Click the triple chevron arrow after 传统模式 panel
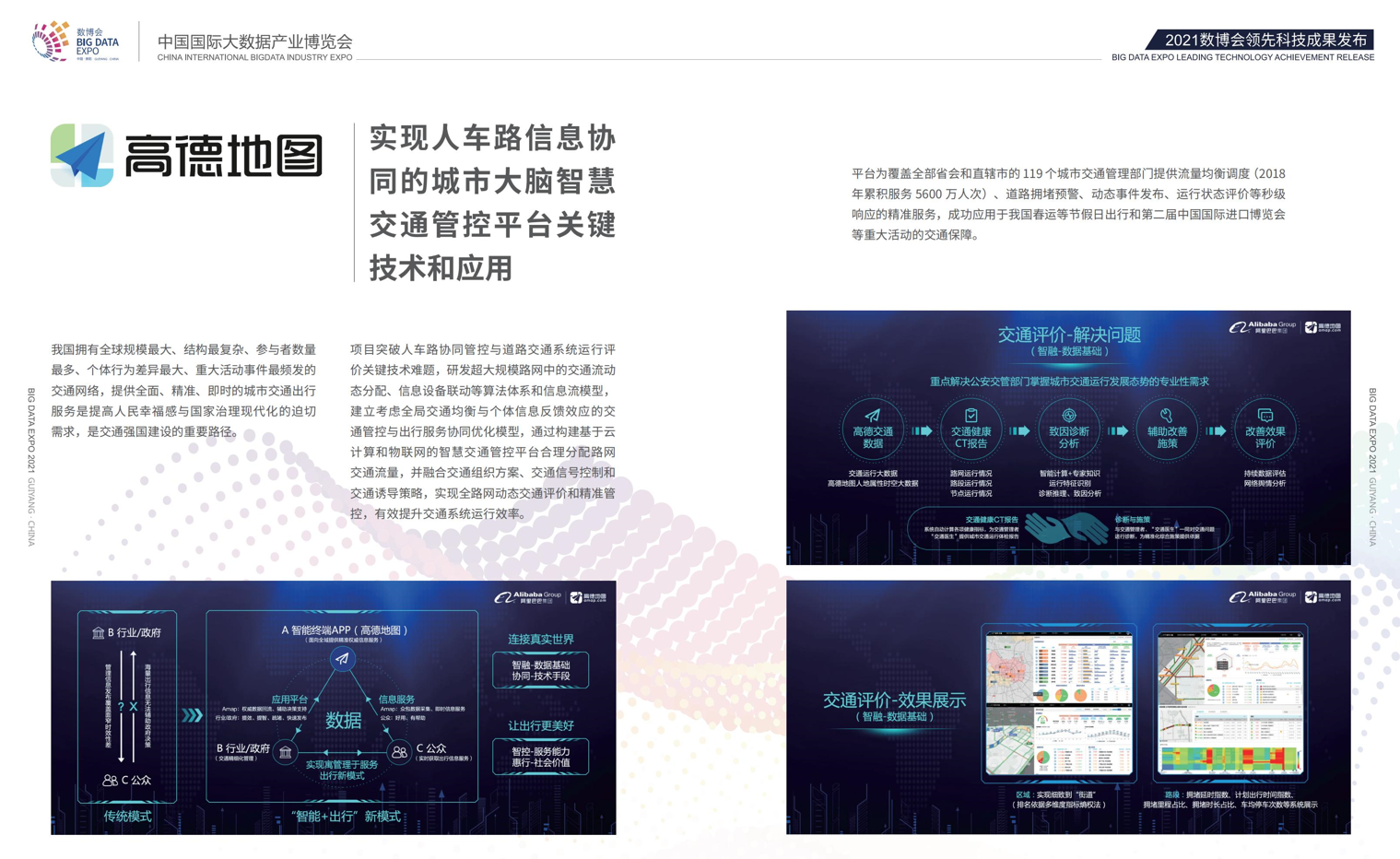Screen dimensions: 1400x859 click(192, 714)
